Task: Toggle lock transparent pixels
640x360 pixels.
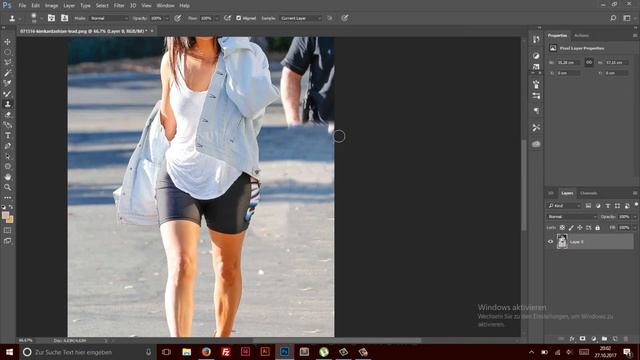Action: pyautogui.click(x=562, y=227)
